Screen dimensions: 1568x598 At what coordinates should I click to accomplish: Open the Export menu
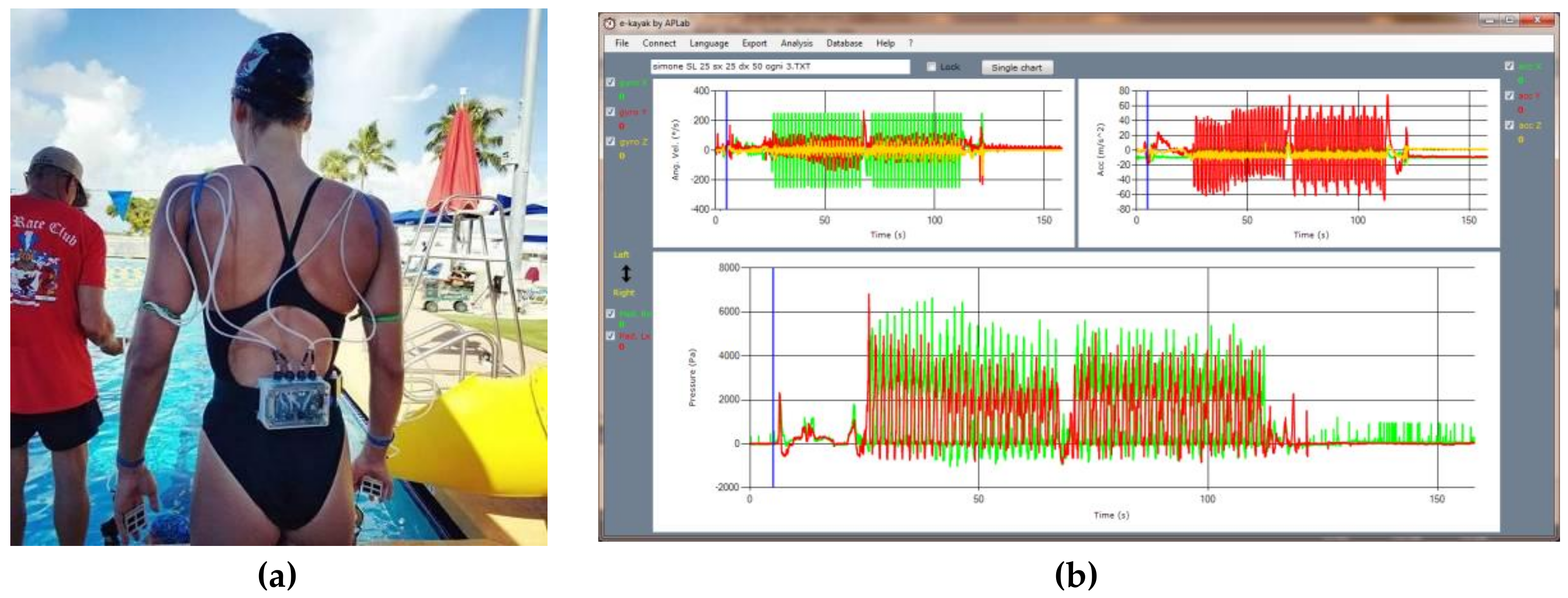[x=754, y=44]
